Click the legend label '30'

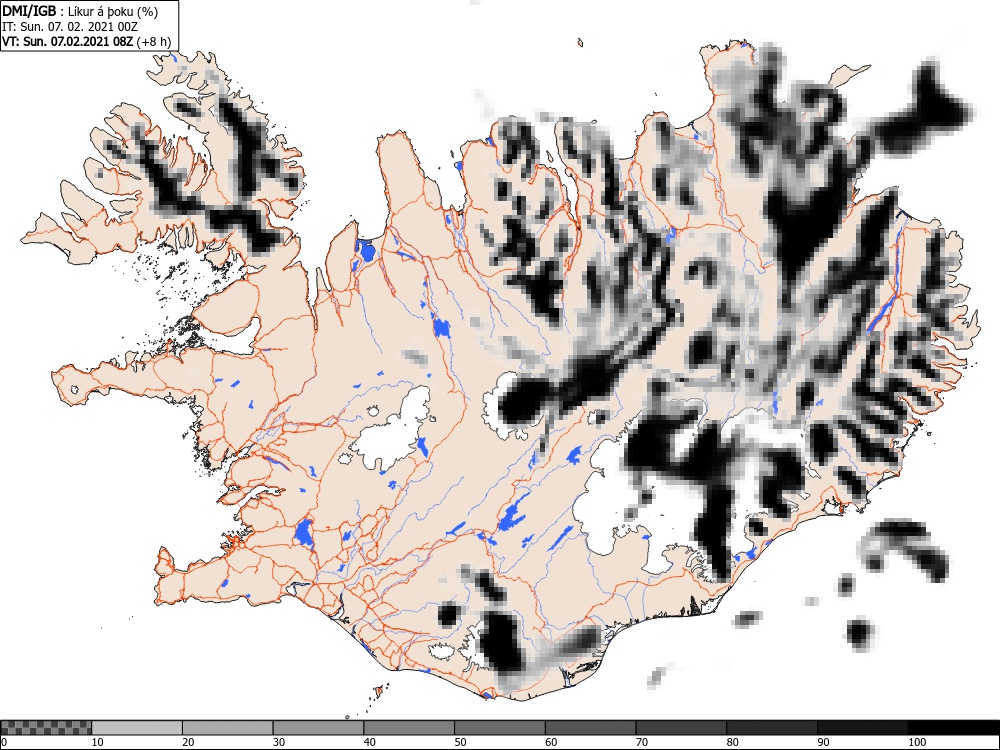279,742
